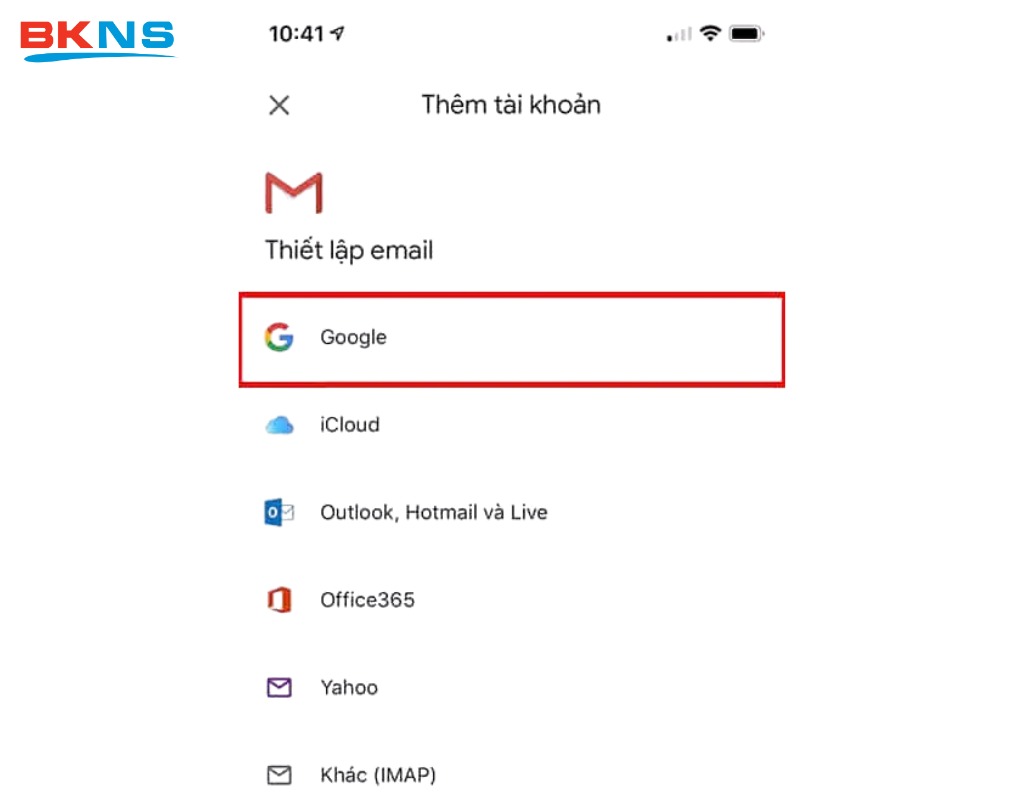
Task: Select Outlook, Hotmail và Live
Action: pyautogui.click(x=434, y=513)
